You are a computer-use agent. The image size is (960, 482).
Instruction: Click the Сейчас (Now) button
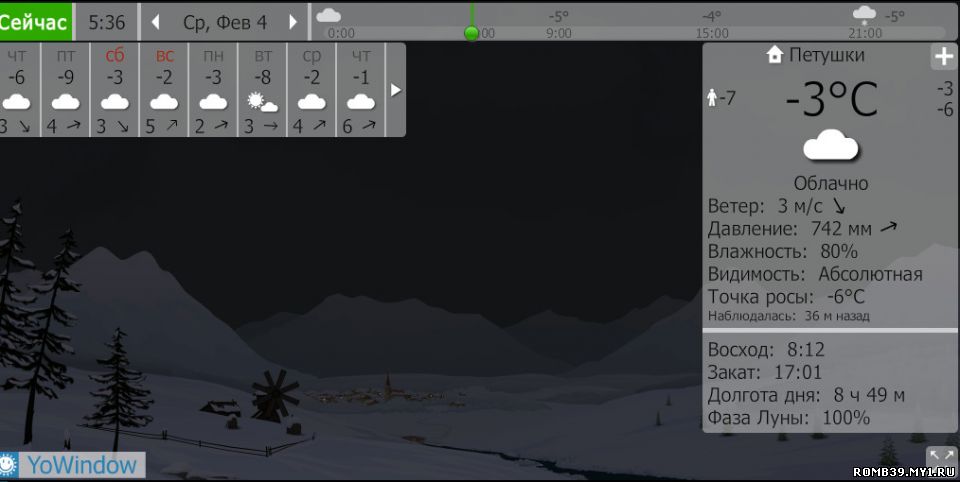[35, 21]
